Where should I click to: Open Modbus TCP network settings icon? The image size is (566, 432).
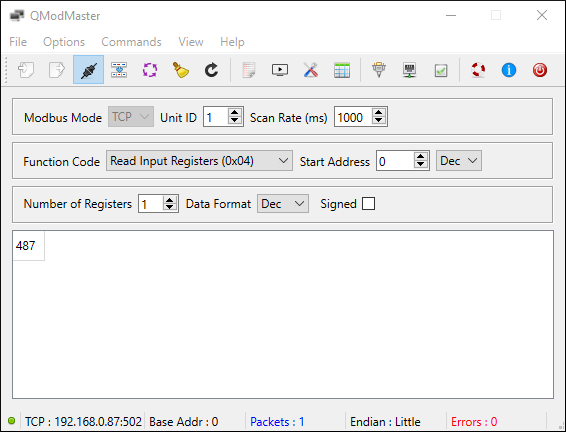click(410, 70)
